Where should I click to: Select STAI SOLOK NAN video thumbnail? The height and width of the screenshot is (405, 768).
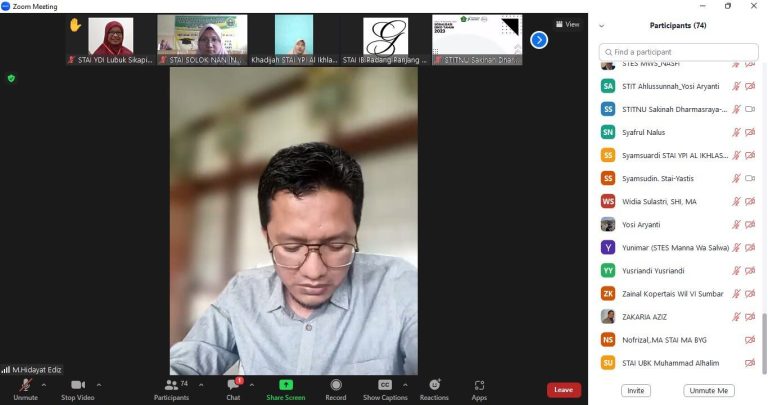coord(202,40)
